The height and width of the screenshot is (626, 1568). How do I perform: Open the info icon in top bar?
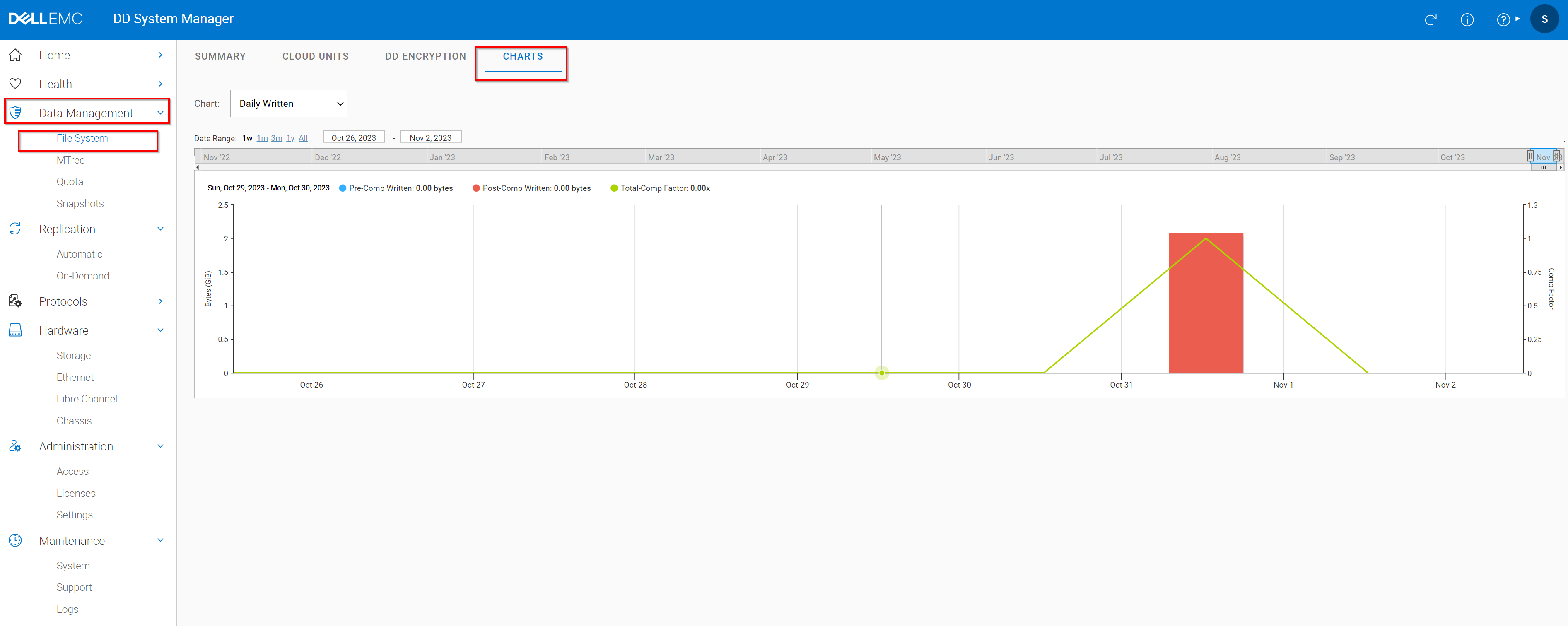(x=1467, y=19)
